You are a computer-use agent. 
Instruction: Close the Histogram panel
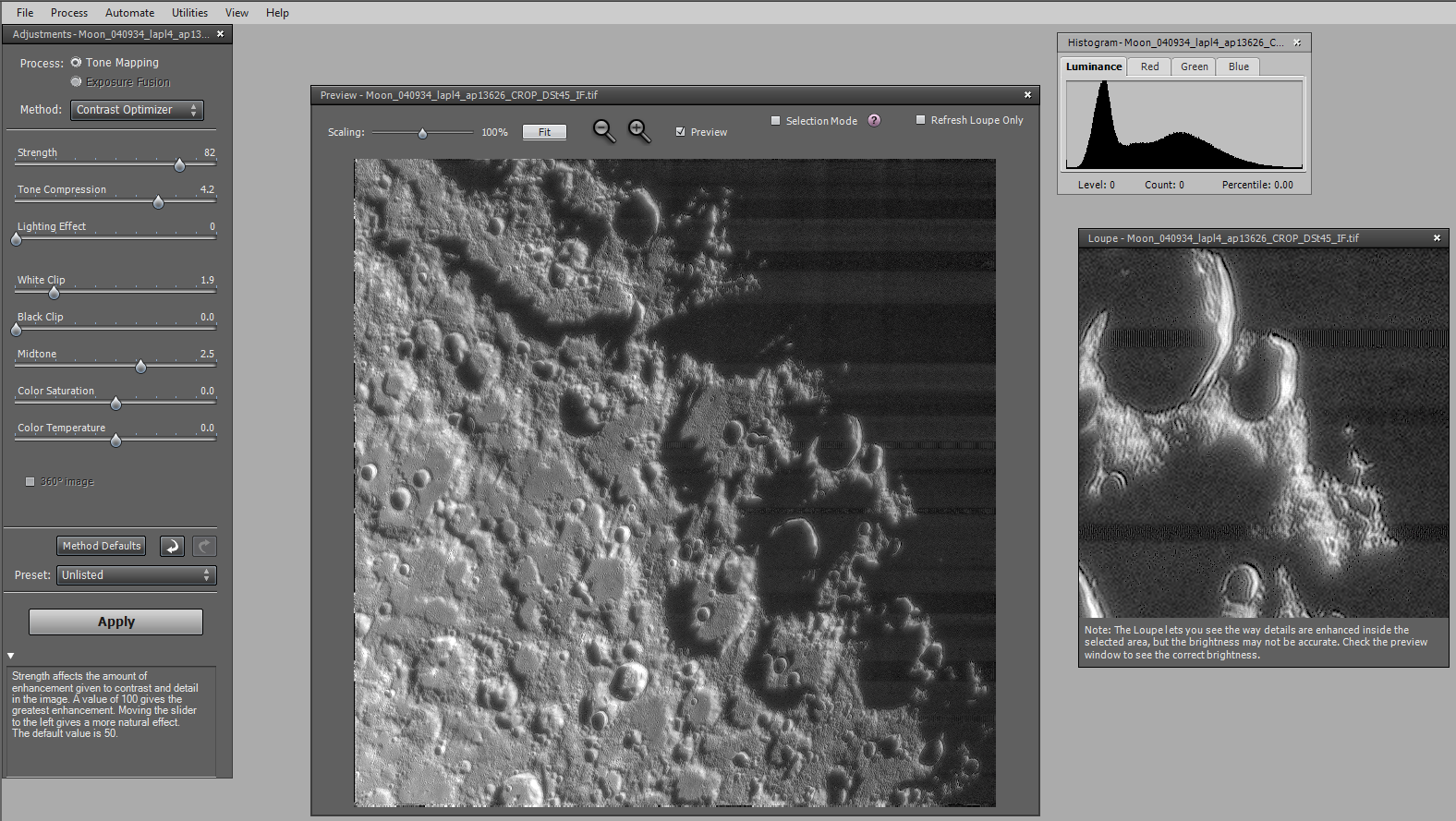click(x=1297, y=43)
